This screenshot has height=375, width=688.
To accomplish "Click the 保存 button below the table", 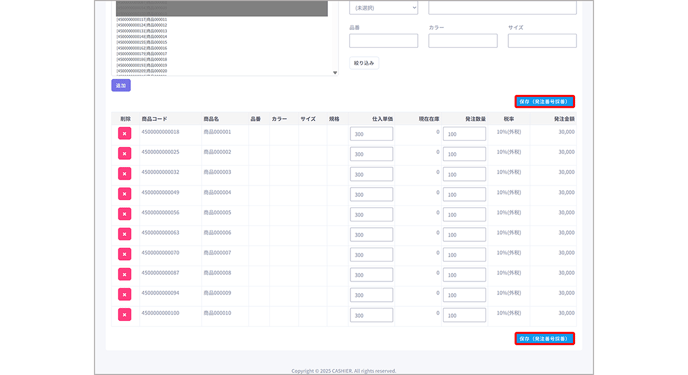I will [x=545, y=339].
